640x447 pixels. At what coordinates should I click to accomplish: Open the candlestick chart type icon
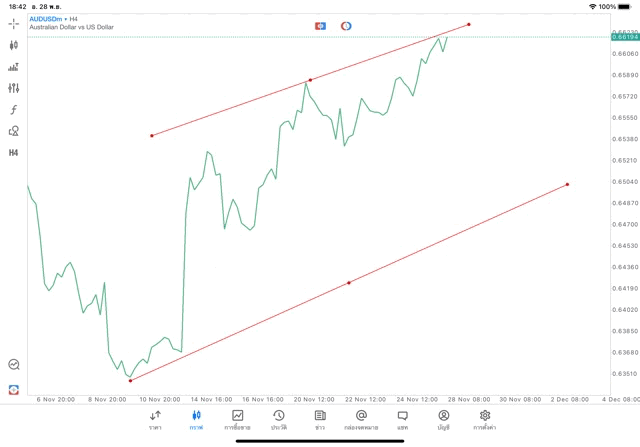14,45
